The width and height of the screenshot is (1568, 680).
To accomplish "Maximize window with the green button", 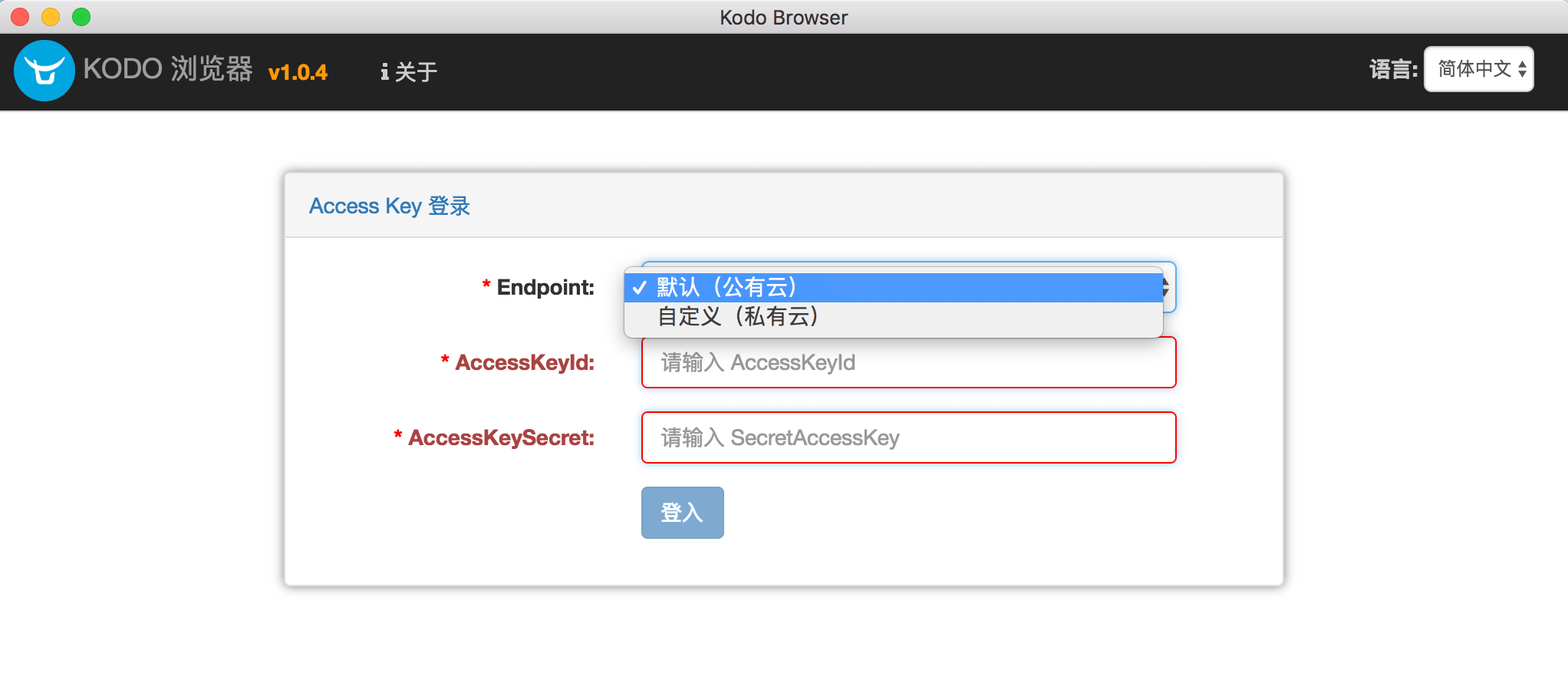I will click(x=81, y=17).
